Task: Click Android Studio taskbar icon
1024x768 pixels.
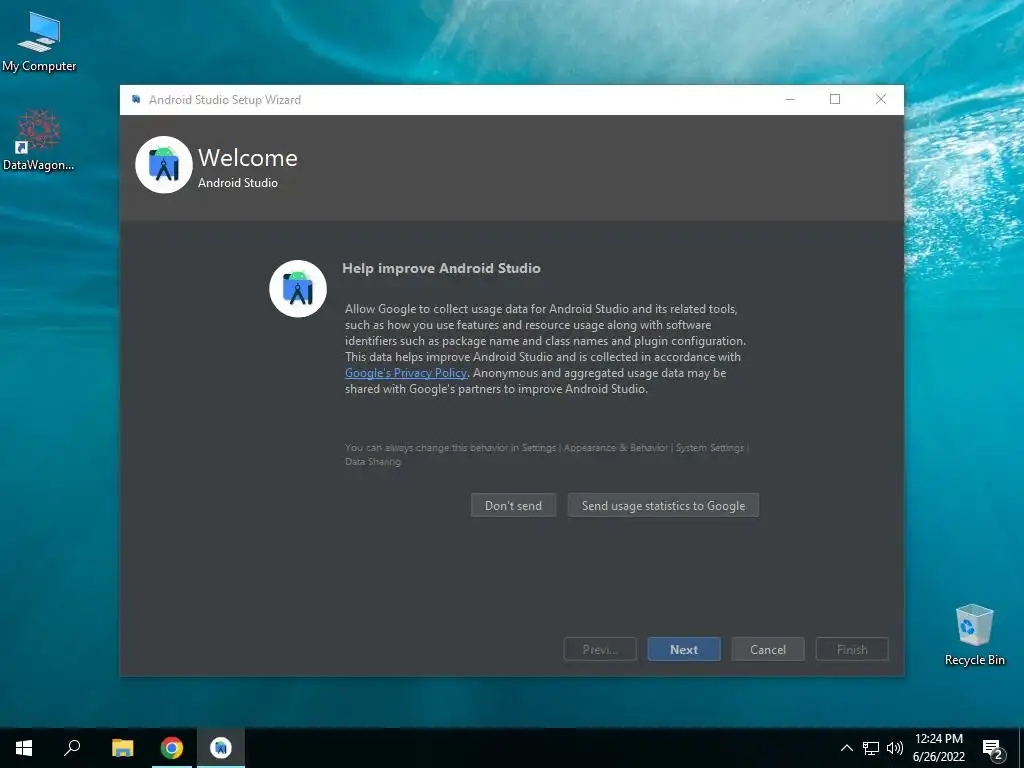Action: [221, 748]
